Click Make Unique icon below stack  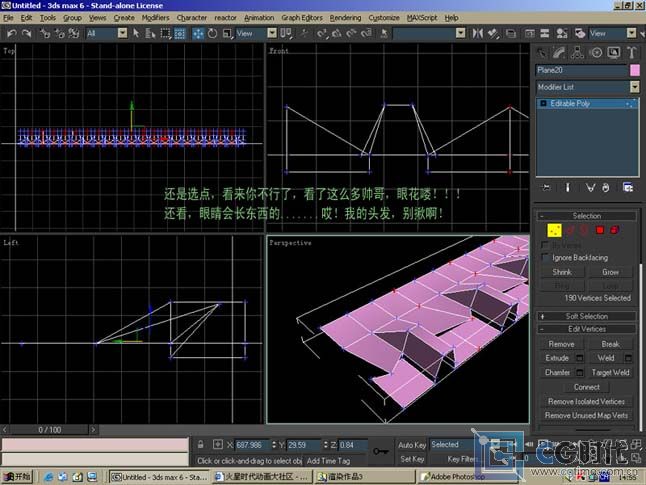point(590,188)
